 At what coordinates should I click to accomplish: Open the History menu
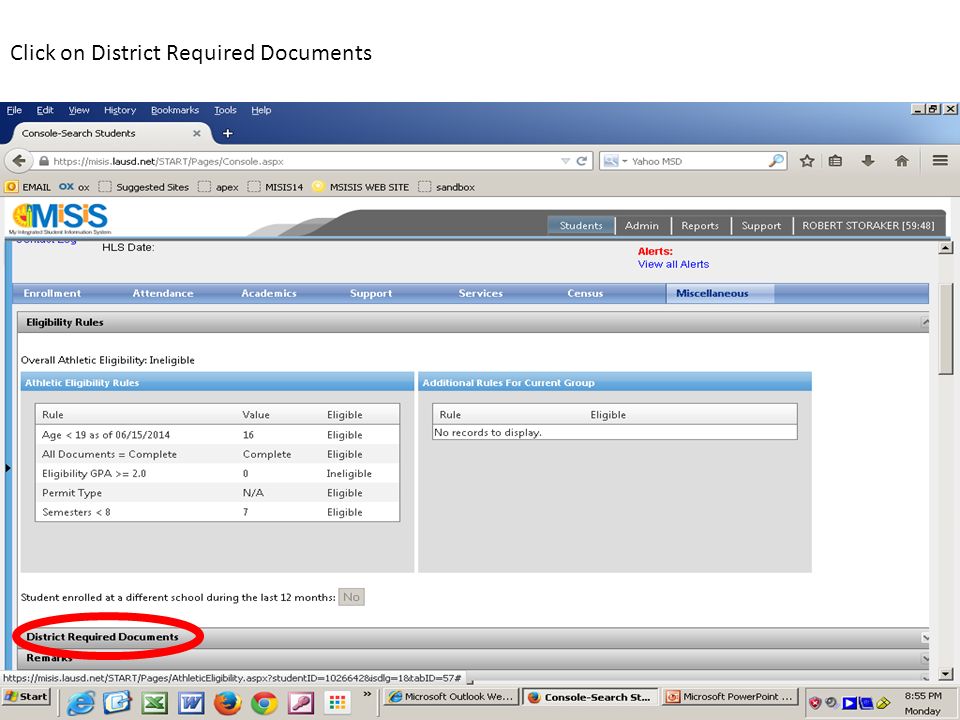tap(120, 110)
